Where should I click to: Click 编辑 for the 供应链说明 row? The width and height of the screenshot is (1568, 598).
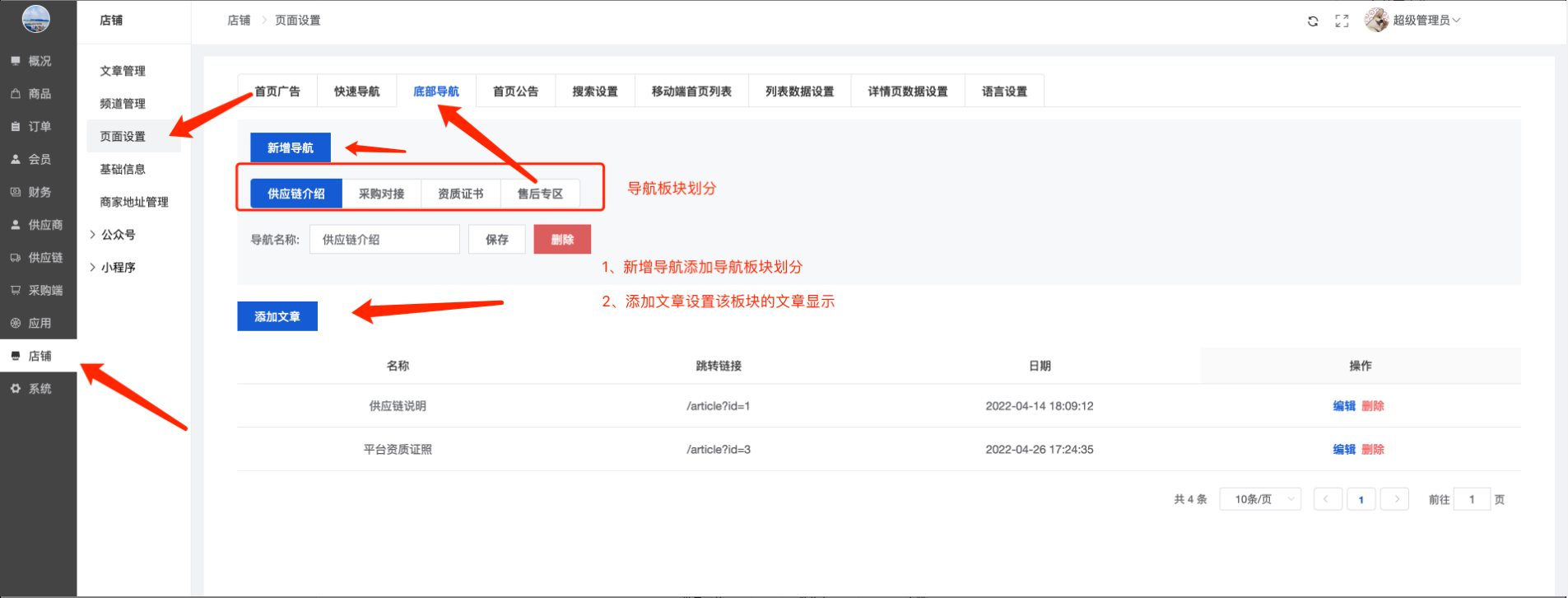tap(1343, 406)
